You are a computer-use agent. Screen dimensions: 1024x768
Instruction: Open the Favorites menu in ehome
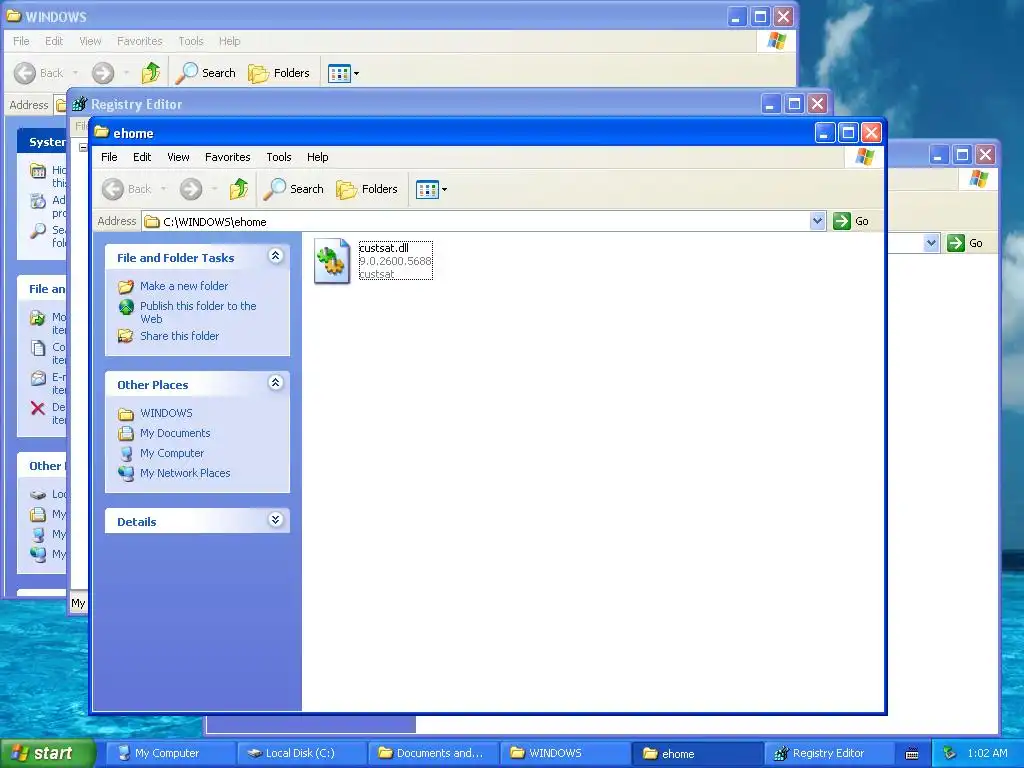click(x=227, y=157)
